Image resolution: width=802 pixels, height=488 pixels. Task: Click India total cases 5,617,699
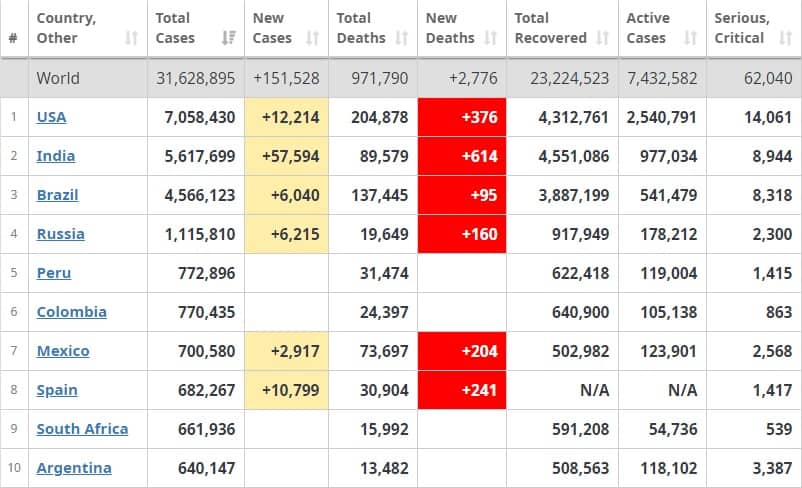(199, 156)
